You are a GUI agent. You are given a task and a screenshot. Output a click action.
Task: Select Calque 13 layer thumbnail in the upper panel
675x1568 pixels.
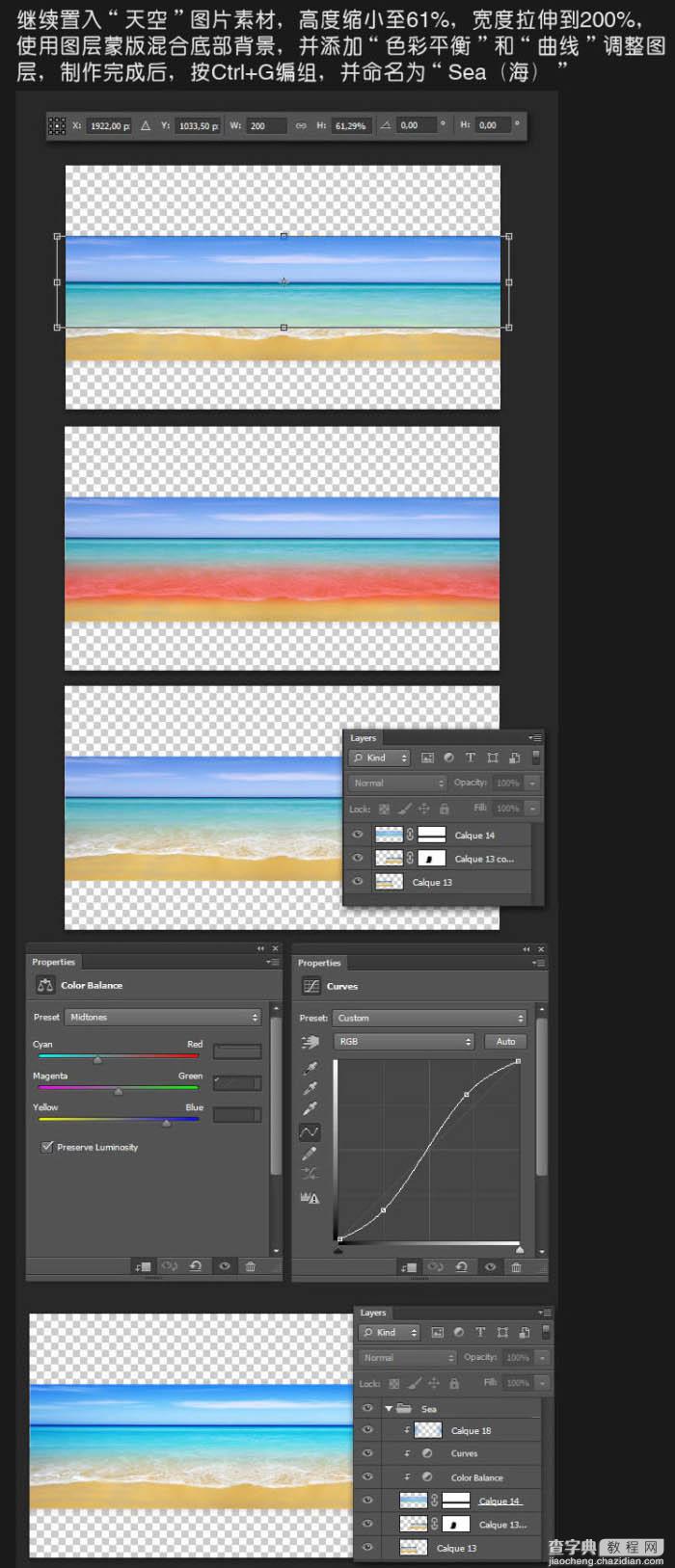[x=389, y=882]
